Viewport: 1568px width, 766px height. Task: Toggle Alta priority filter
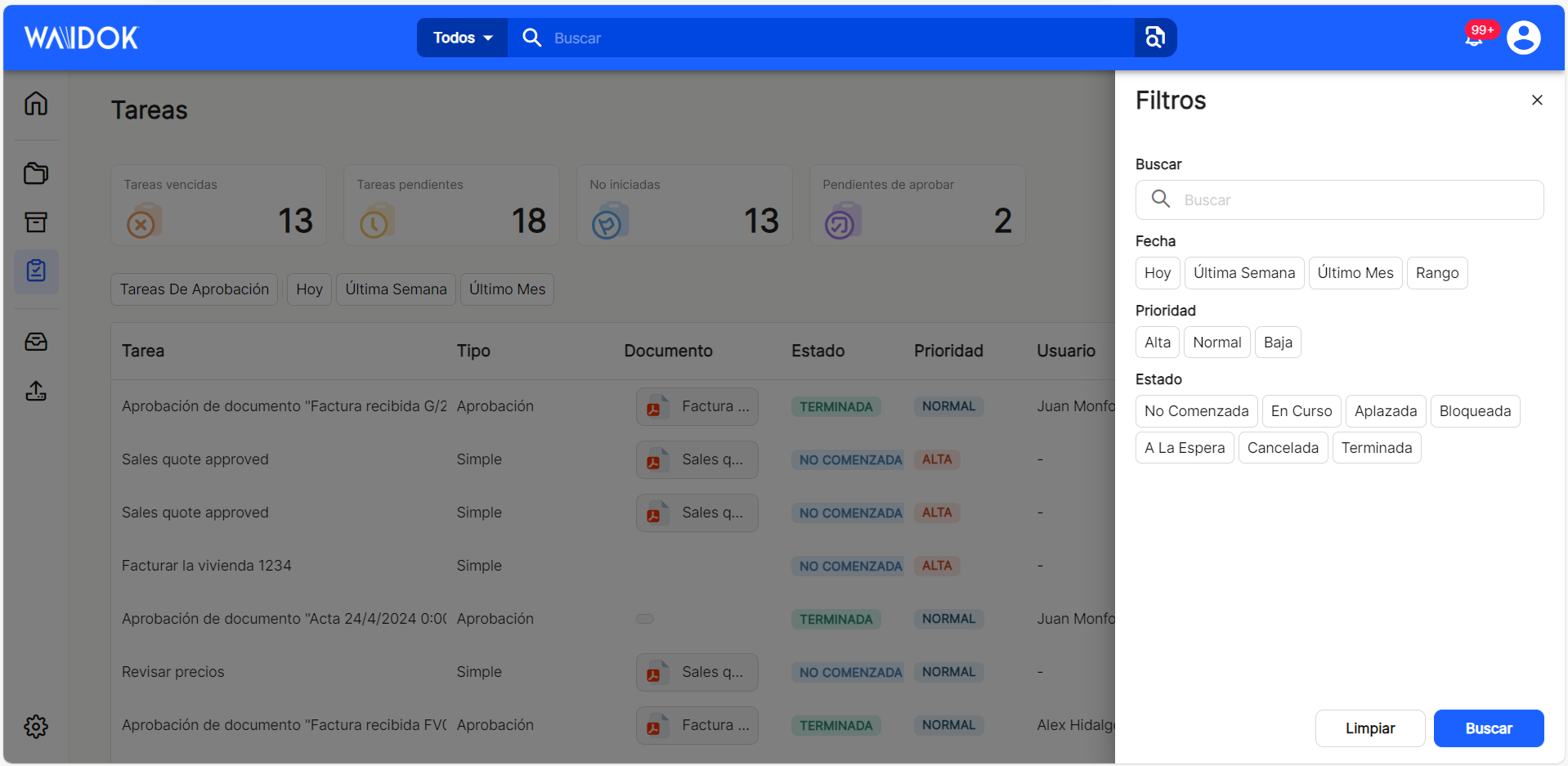1157,343
